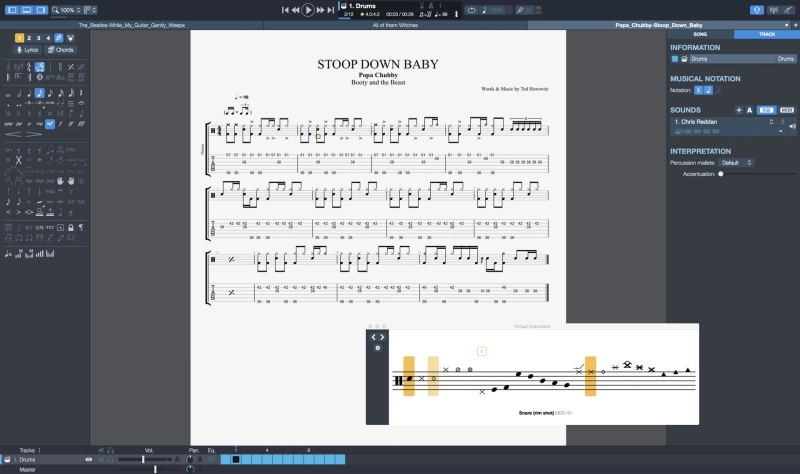
Task: Set dynamic to forte f
Action: point(60,124)
